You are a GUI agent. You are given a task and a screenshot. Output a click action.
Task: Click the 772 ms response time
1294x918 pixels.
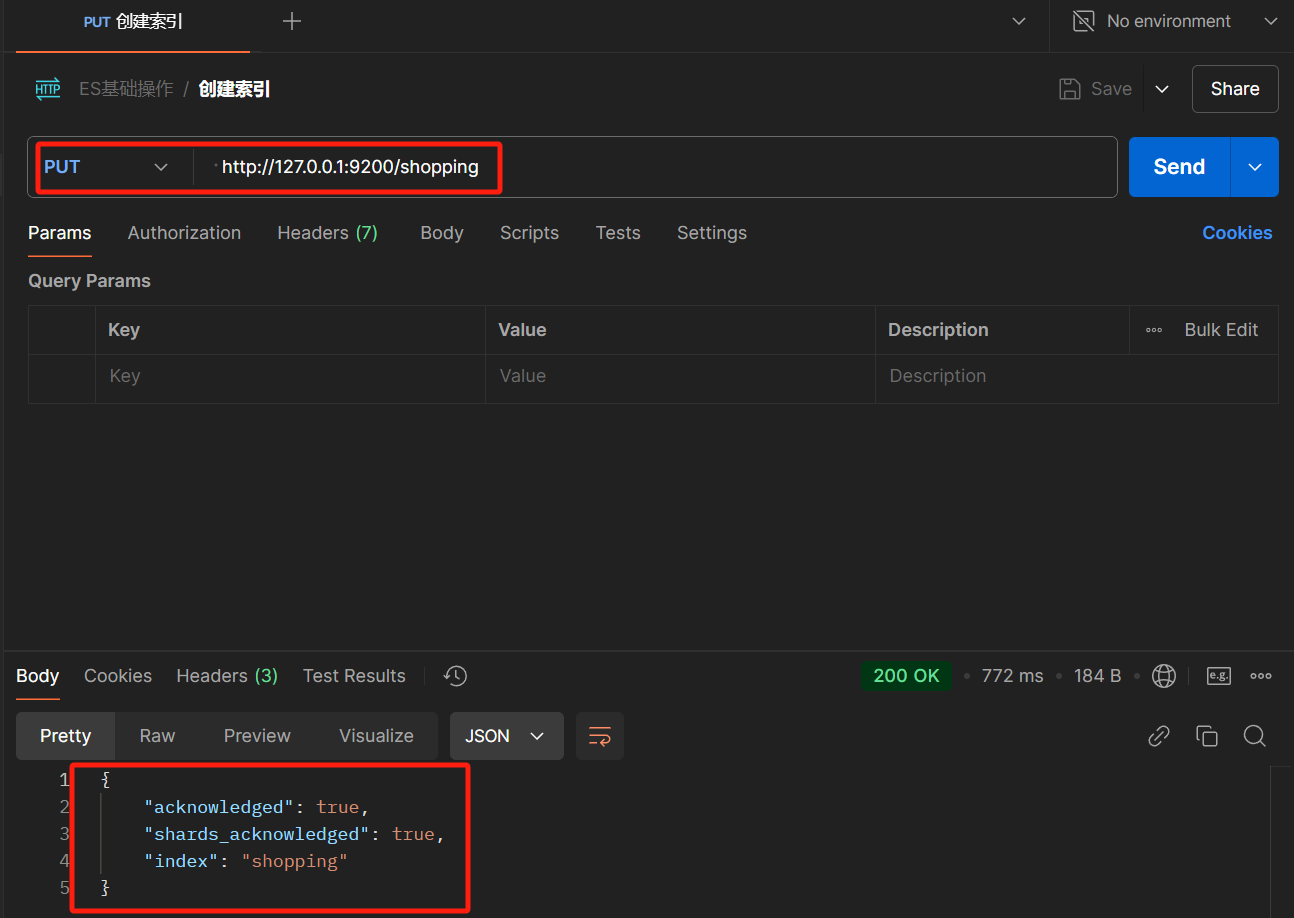1012,676
